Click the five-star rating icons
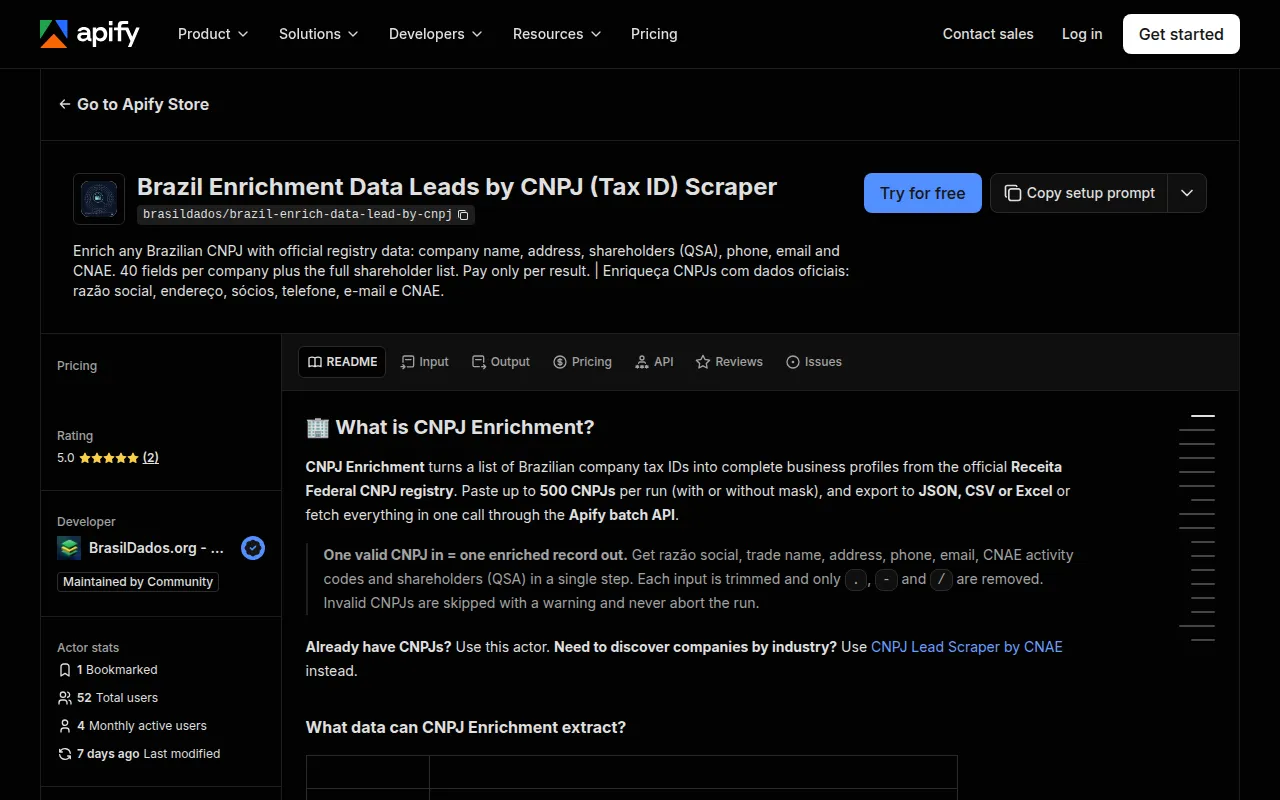 109,458
